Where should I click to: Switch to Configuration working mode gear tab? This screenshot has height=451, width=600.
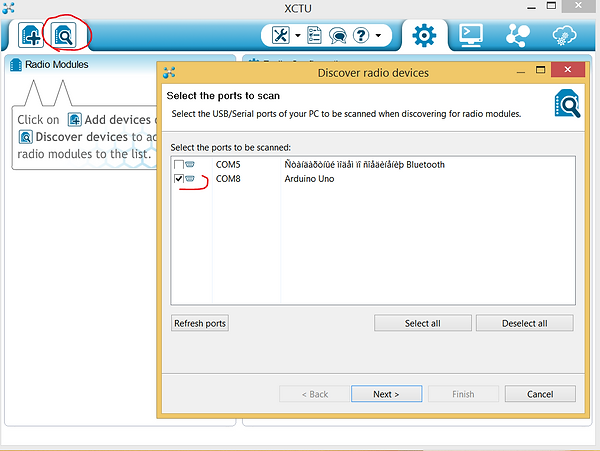point(424,36)
